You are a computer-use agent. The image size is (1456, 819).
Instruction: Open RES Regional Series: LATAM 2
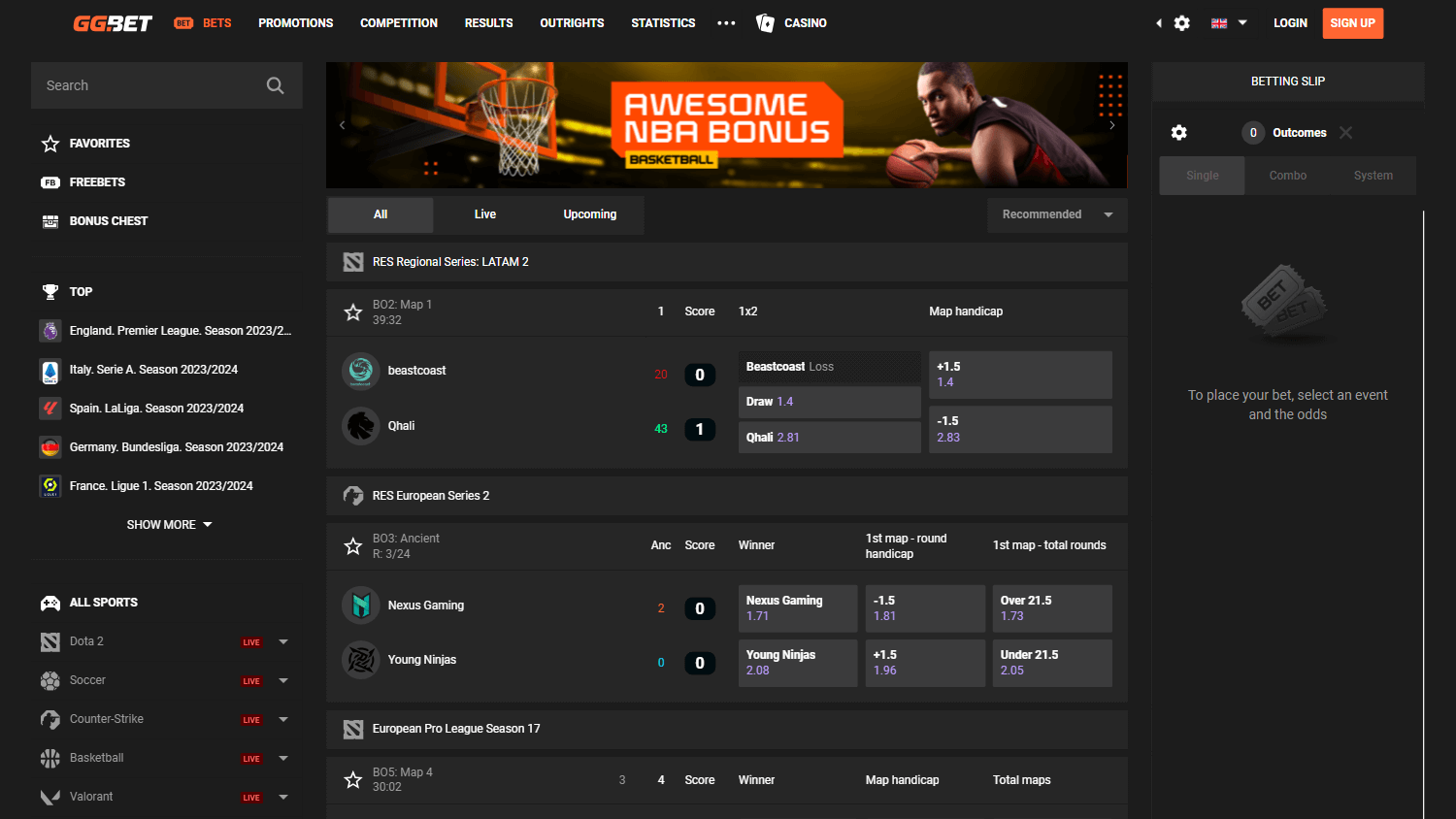727,262
